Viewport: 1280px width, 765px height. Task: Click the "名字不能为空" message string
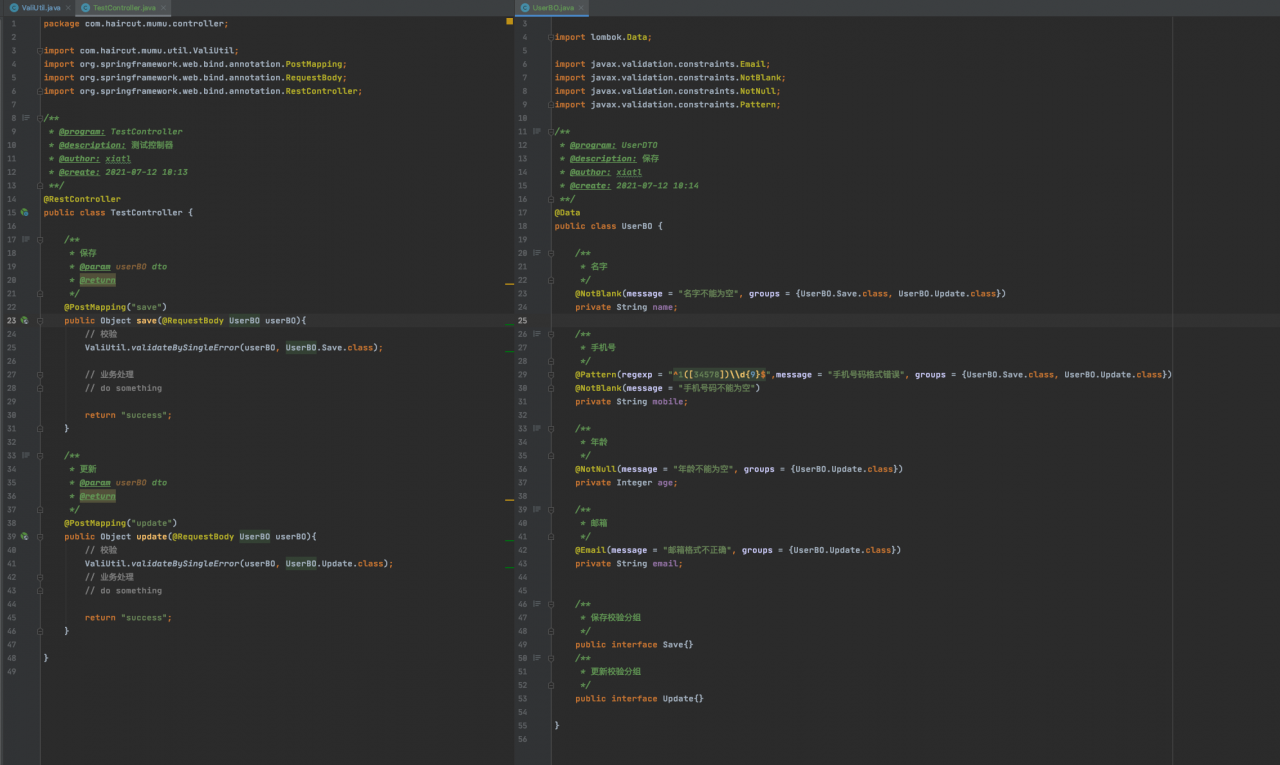click(x=707, y=294)
